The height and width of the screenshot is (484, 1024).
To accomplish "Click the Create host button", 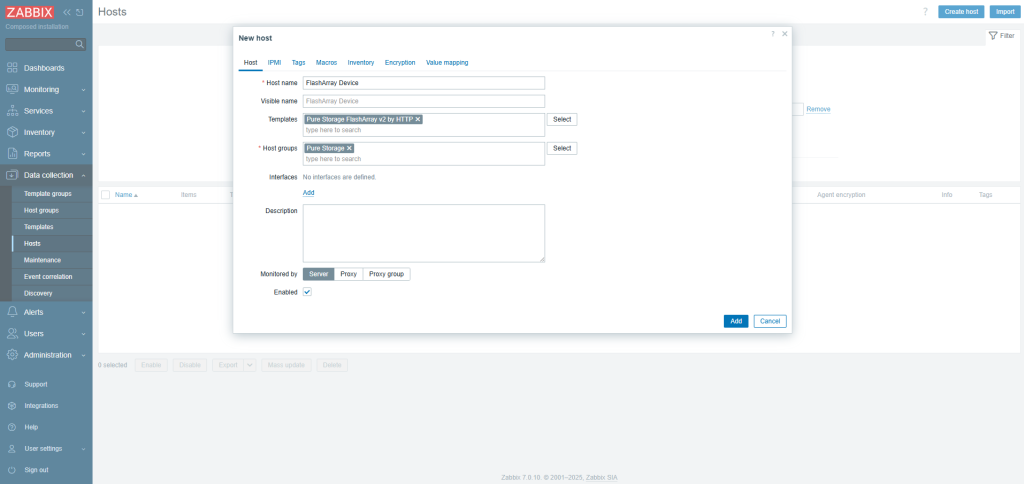I will point(961,12).
